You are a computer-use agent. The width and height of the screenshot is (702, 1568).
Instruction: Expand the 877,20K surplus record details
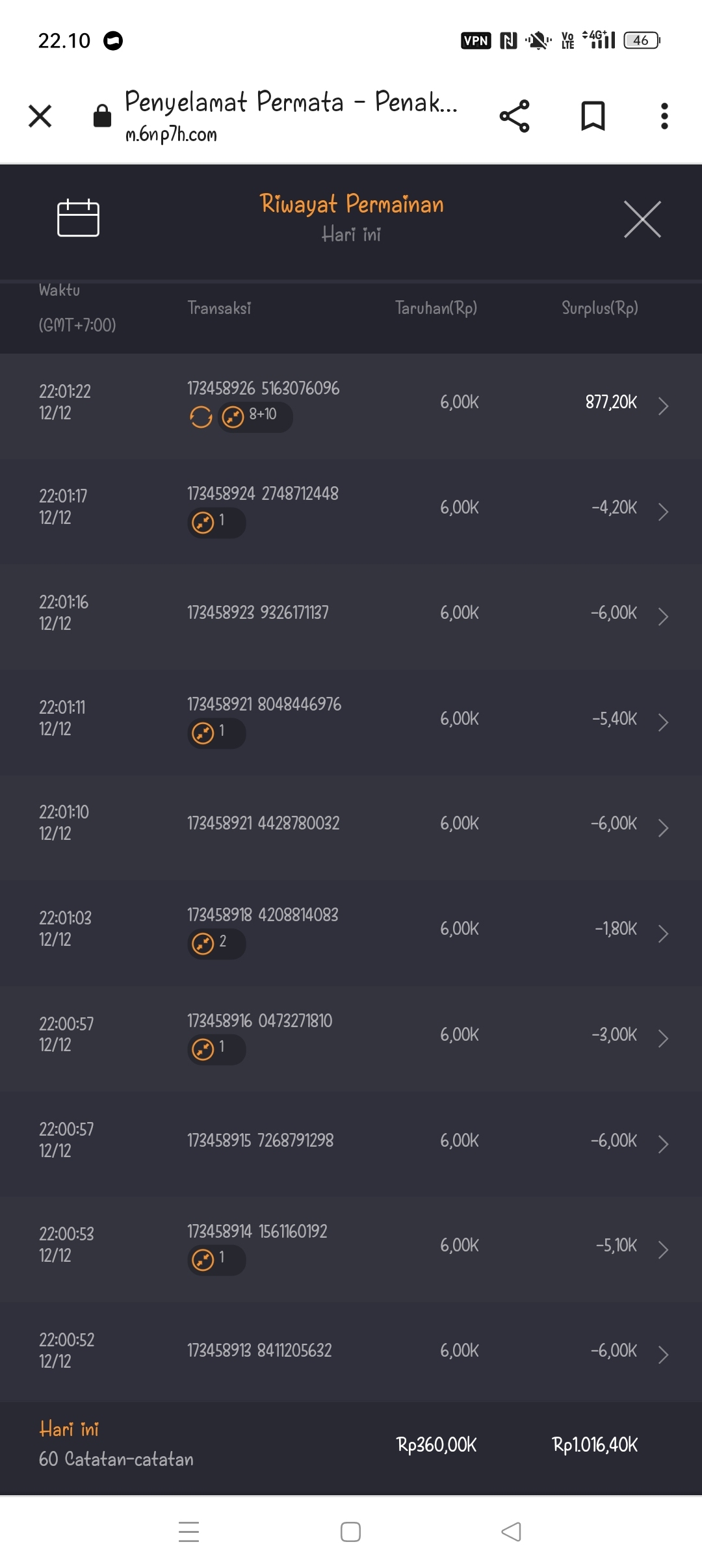click(662, 406)
